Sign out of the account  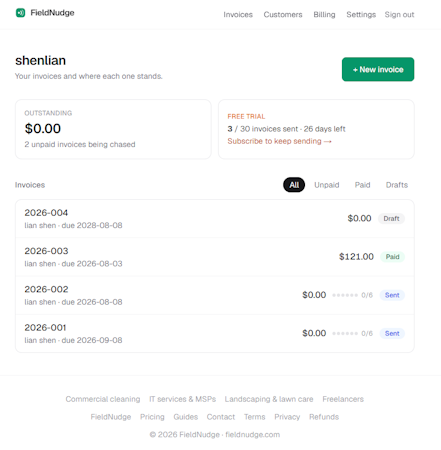pyautogui.click(x=399, y=15)
